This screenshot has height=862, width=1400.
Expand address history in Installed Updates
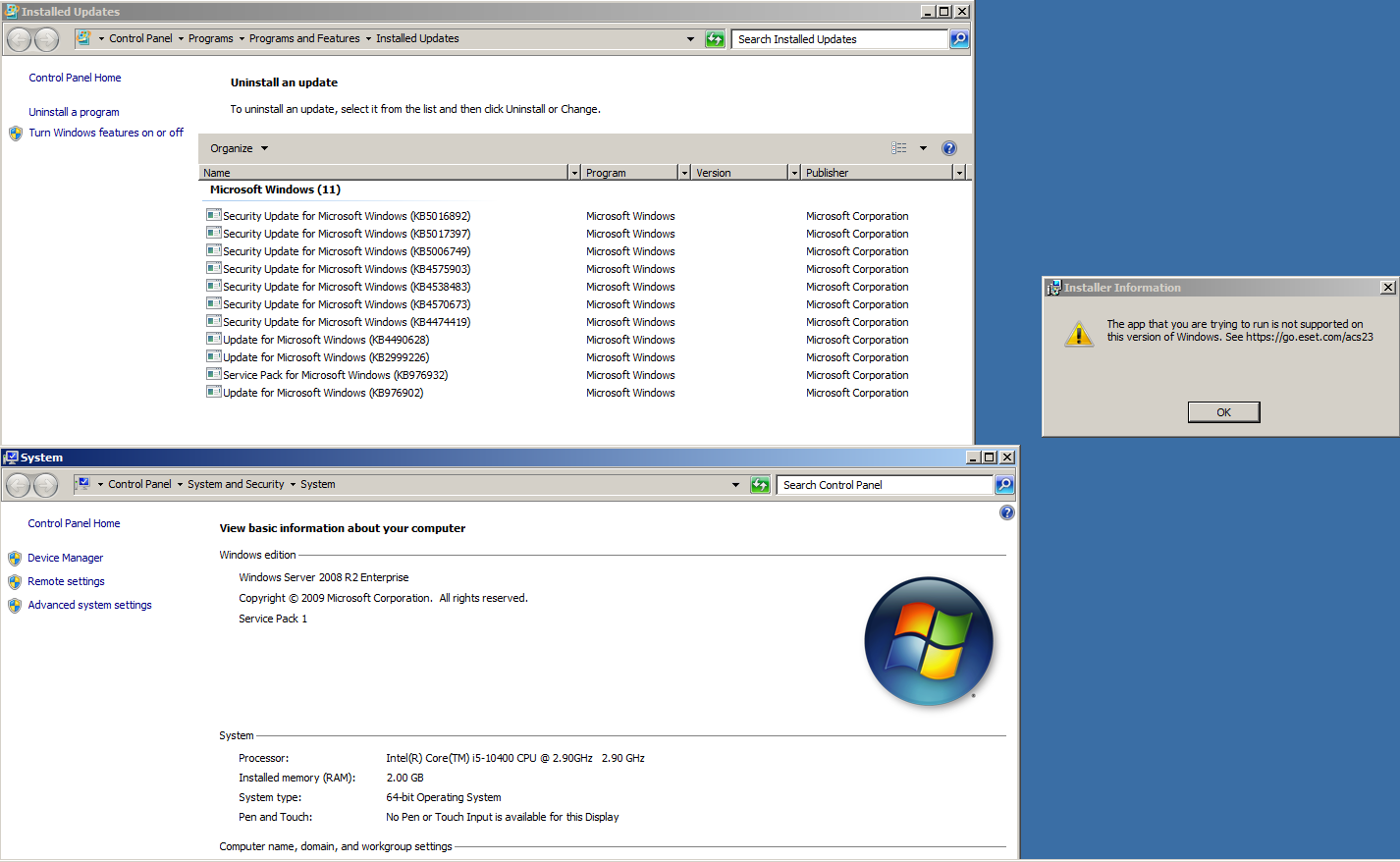click(x=690, y=39)
